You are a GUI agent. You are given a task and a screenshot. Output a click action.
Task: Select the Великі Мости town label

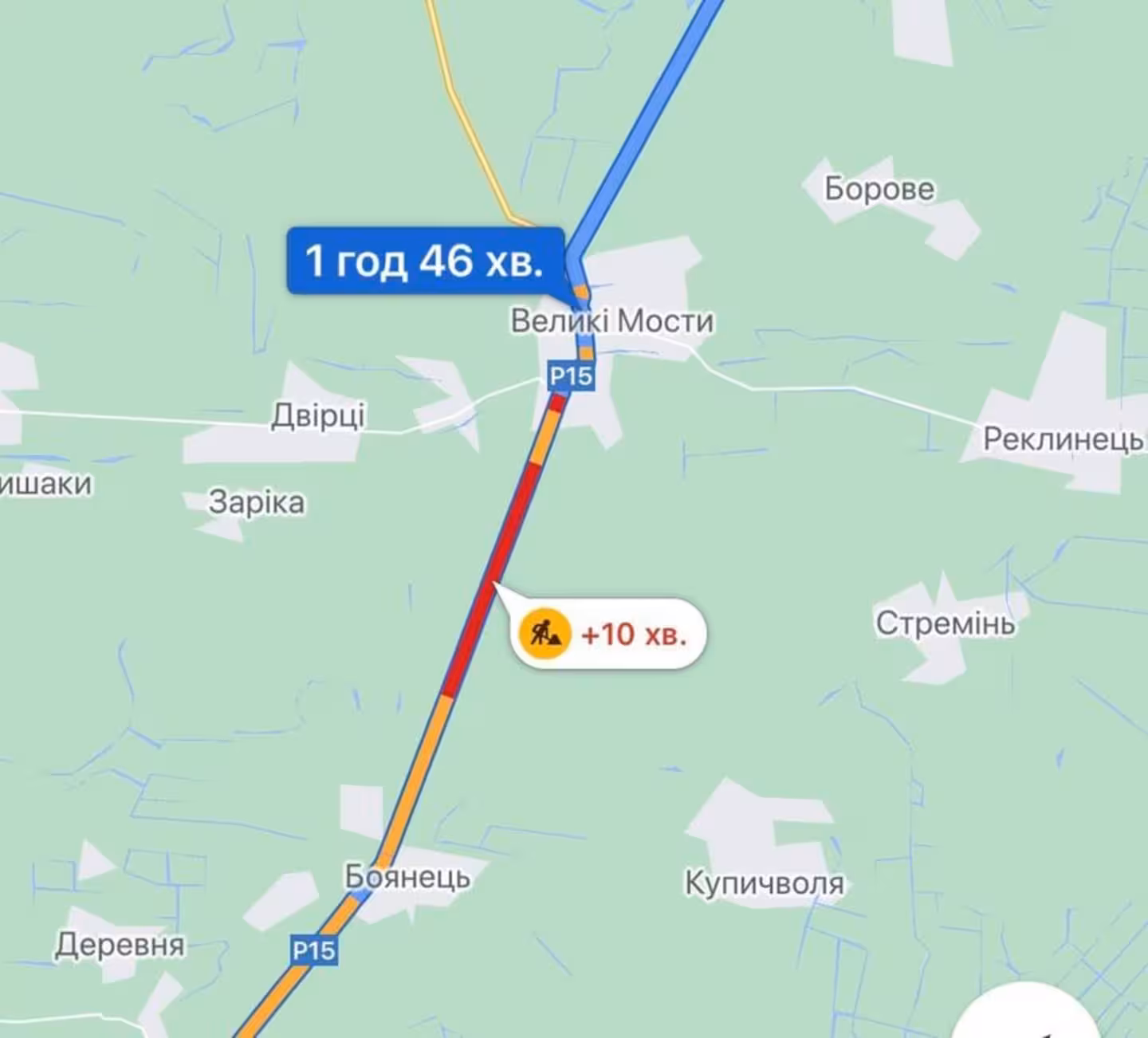point(612,321)
